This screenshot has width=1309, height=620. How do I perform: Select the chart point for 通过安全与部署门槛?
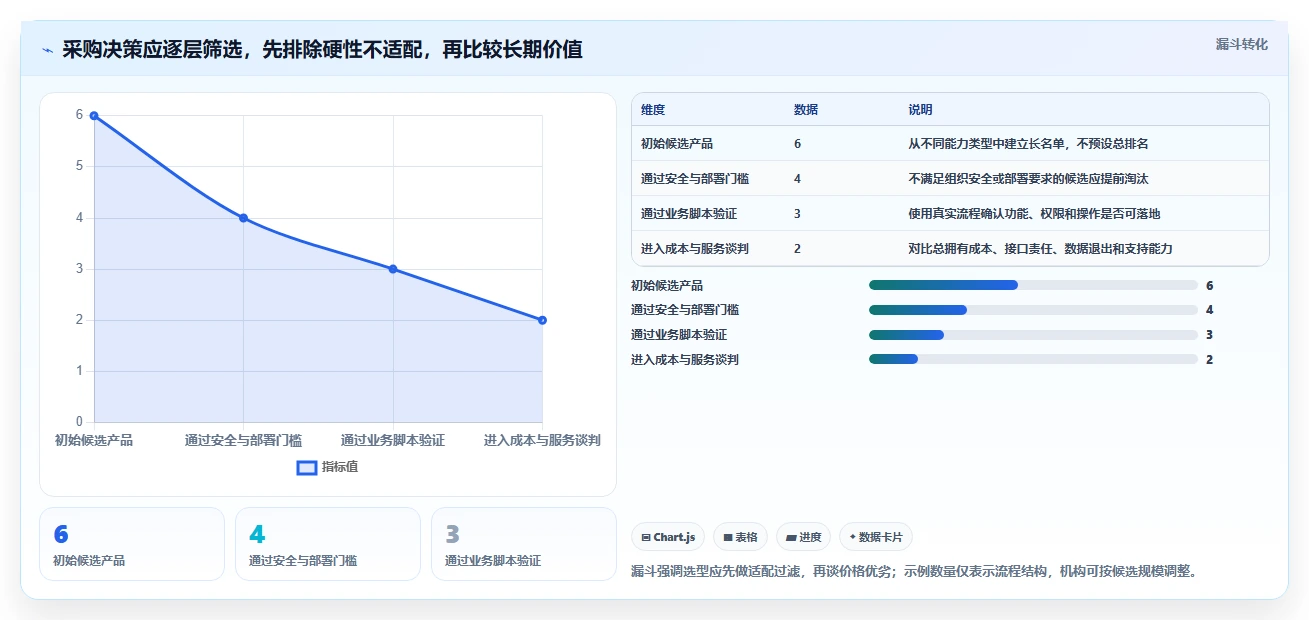243,218
